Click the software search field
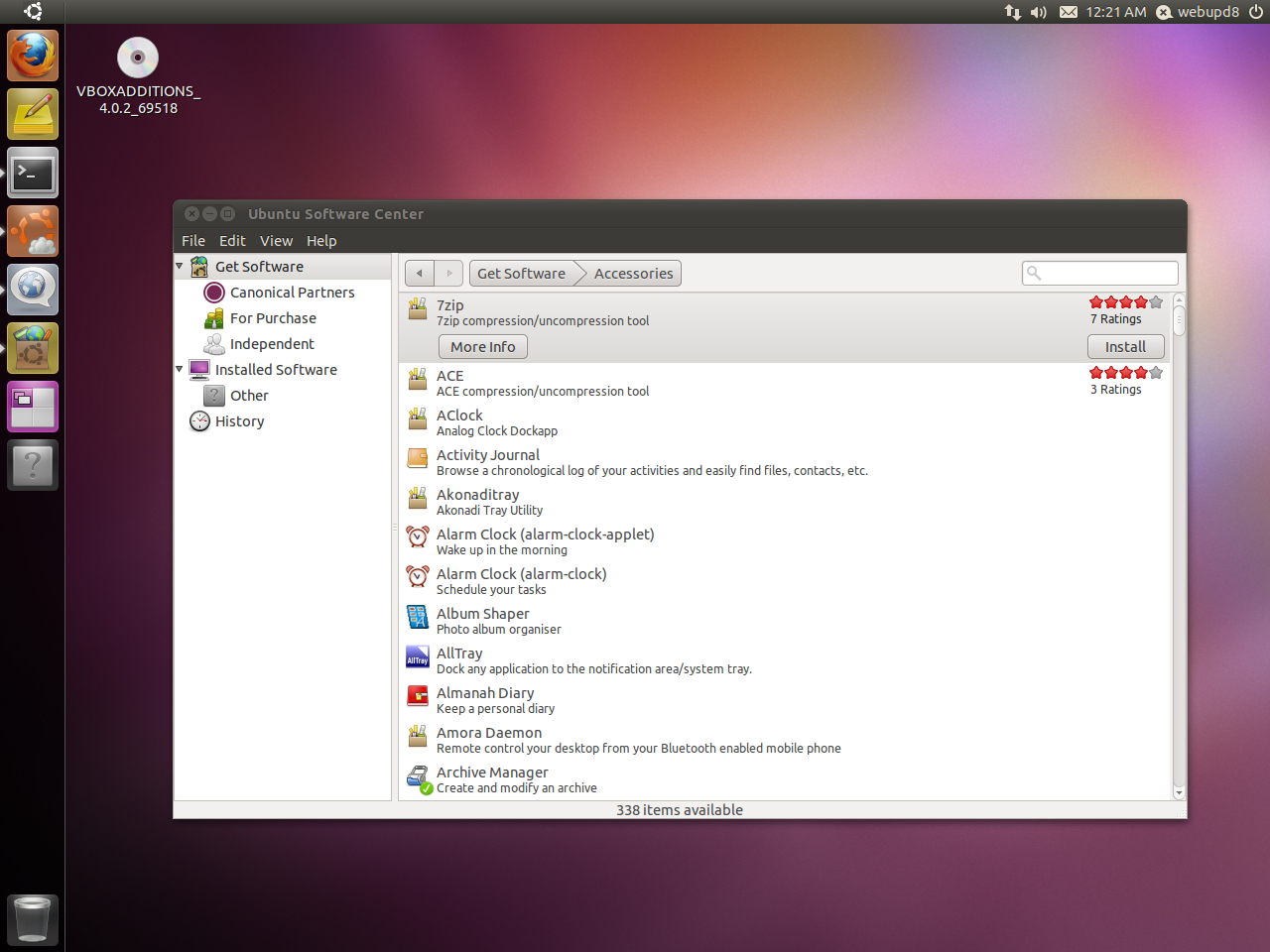Image resolution: width=1270 pixels, height=952 pixels. click(x=1100, y=273)
